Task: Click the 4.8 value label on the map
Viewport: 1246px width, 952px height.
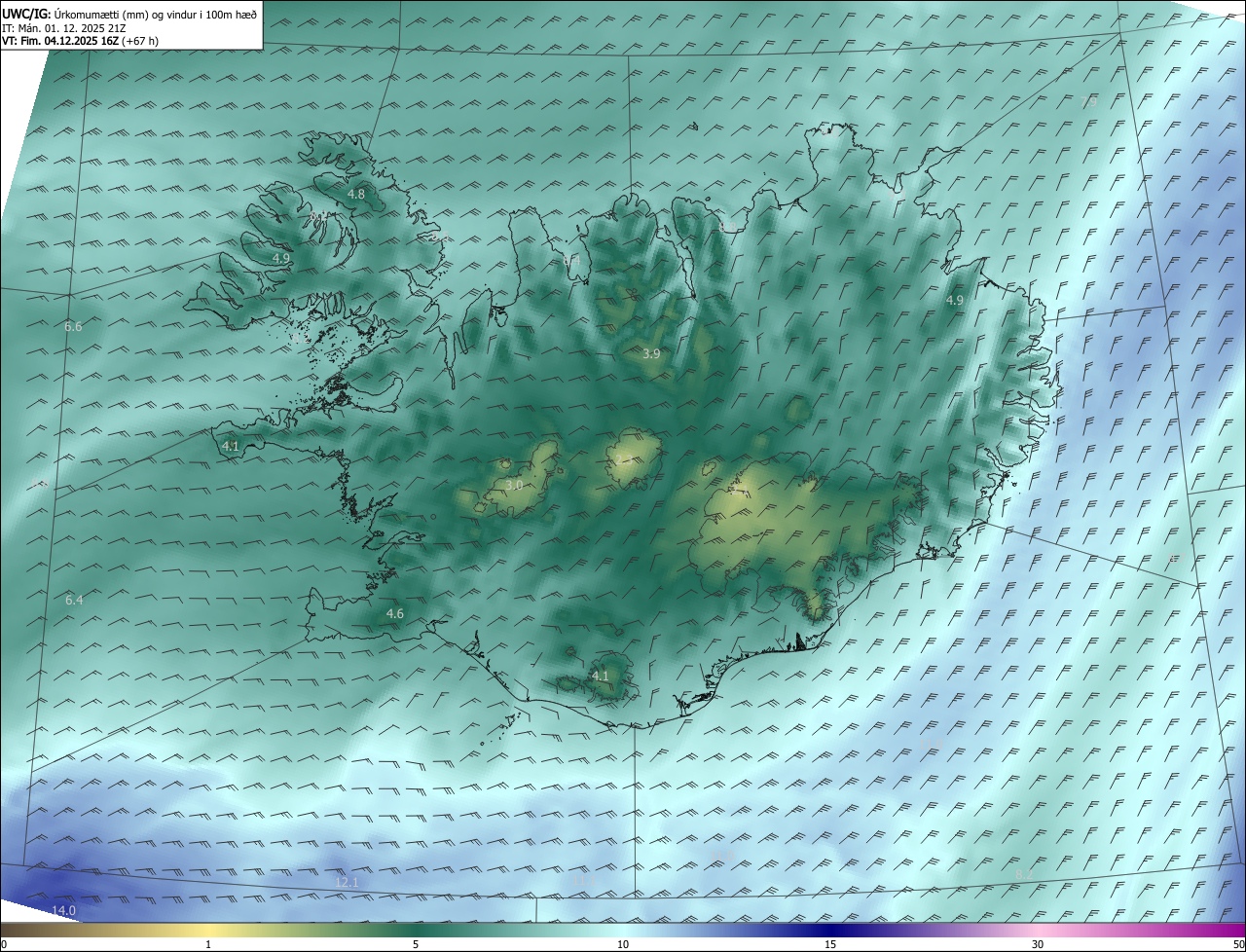Action: [x=356, y=195]
